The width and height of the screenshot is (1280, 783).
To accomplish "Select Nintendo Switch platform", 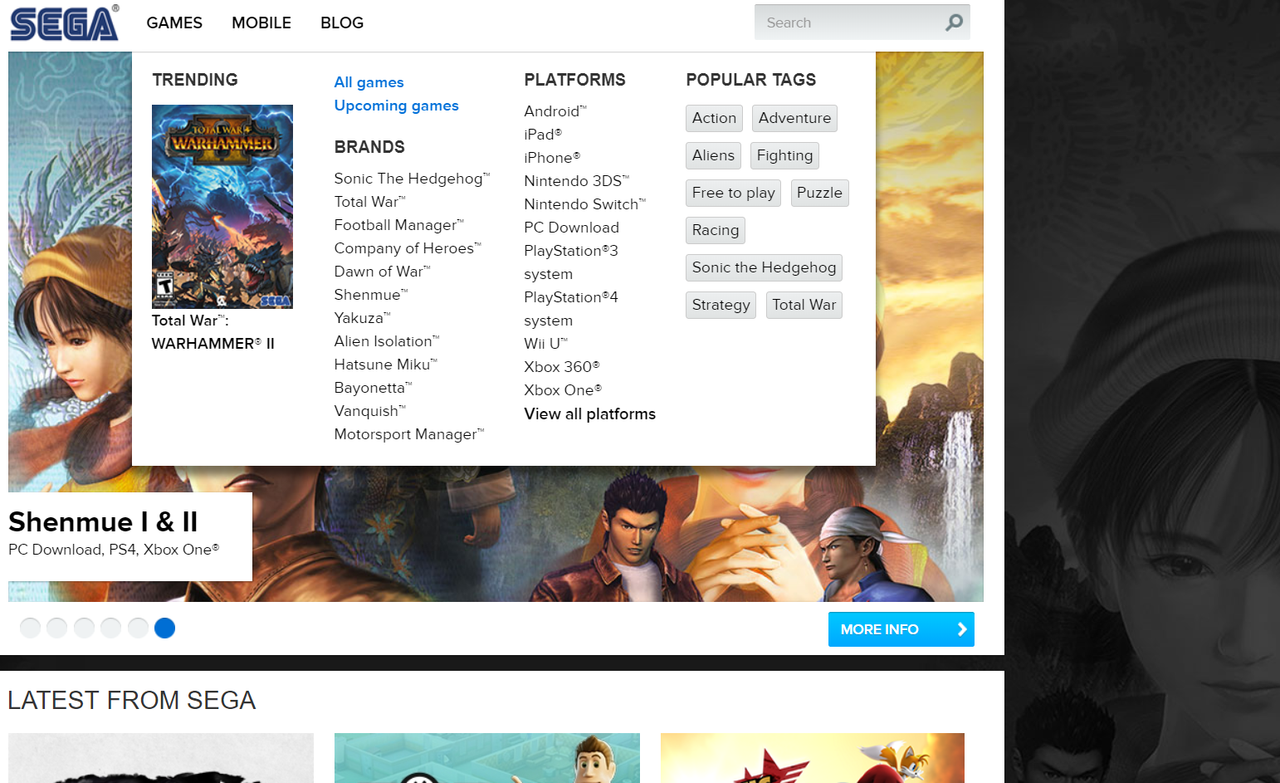I will [x=585, y=204].
